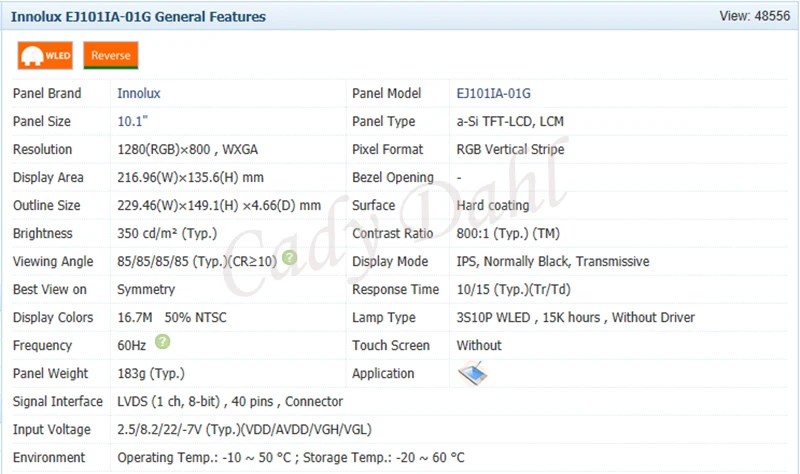The height and width of the screenshot is (474, 800).
Task: Select the Touch Screen value 'Without'
Action: (479, 345)
